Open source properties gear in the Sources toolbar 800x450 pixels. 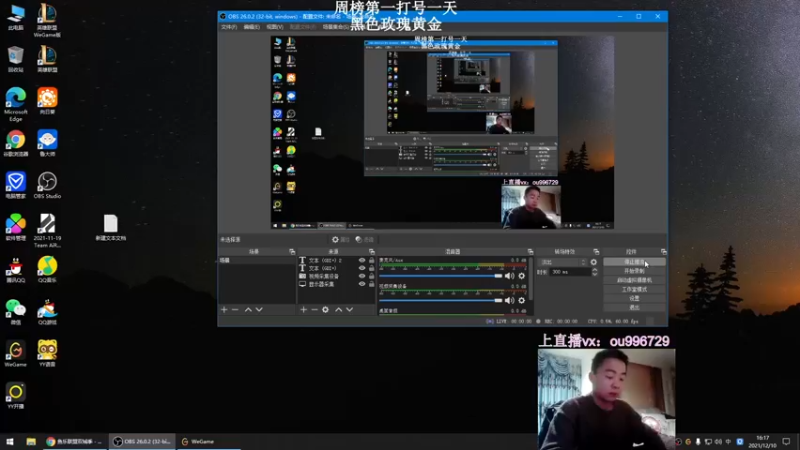pyautogui.click(x=326, y=310)
